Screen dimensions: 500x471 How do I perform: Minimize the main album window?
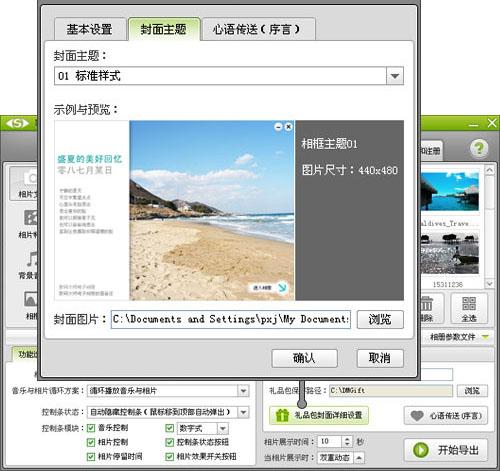coord(473,124)
